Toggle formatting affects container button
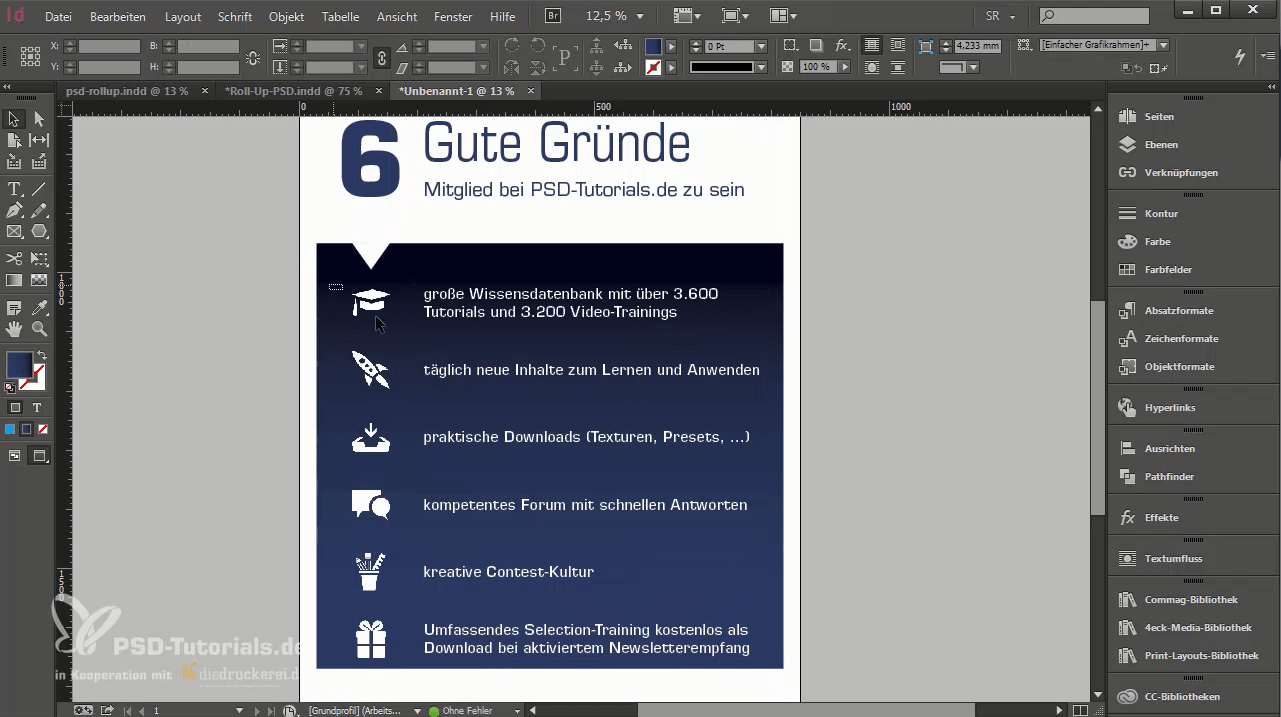 coord(15,408)
